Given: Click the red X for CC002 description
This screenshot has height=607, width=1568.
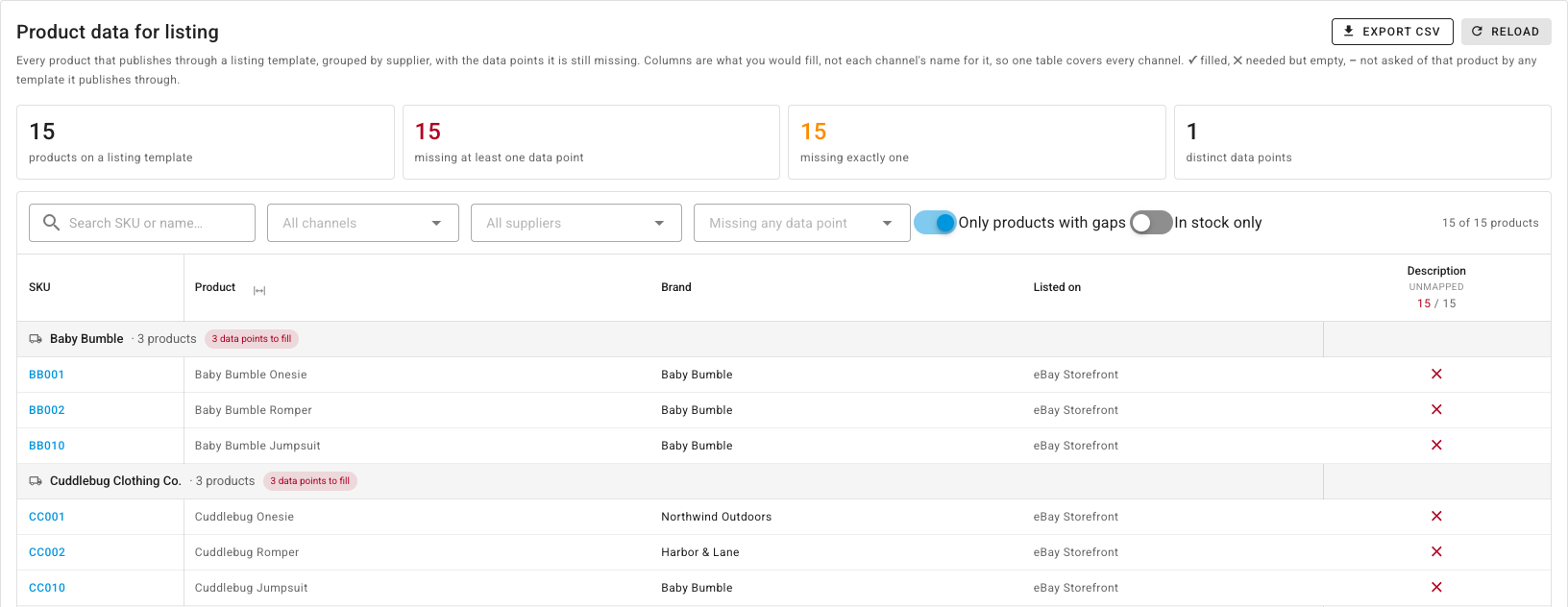Looking at the screenshot, I should [x=1436, y=551].
